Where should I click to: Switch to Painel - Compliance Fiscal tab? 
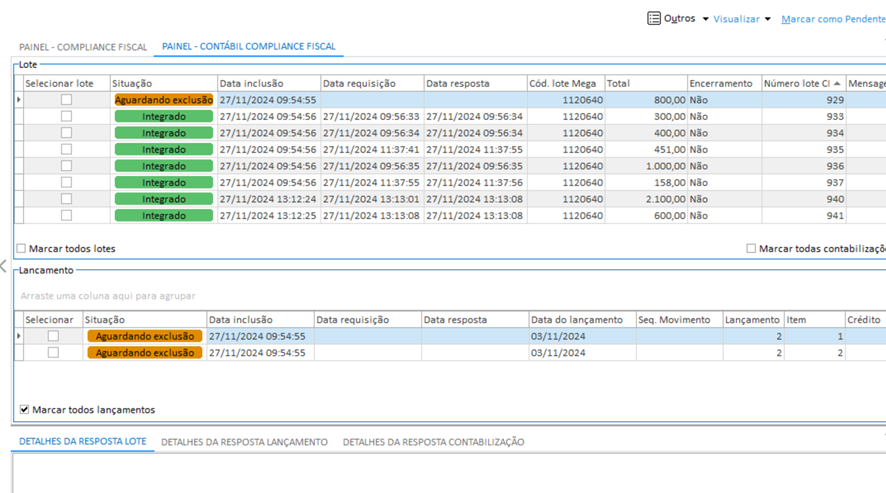coord(83,47)
